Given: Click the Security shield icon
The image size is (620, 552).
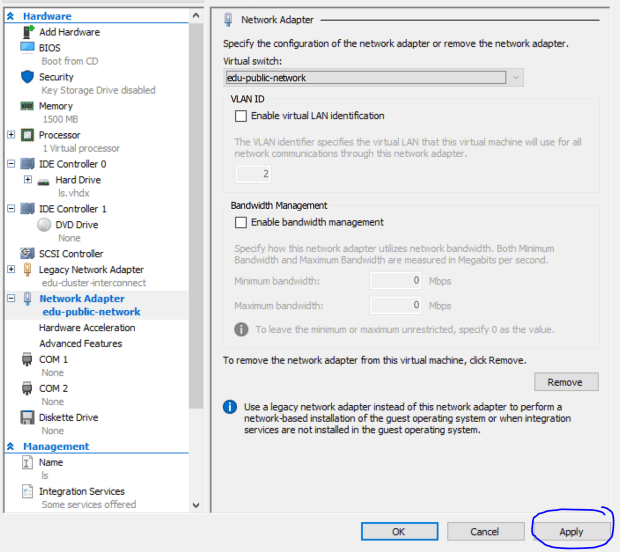Looking at the screenshot, I should click(27, 77).
